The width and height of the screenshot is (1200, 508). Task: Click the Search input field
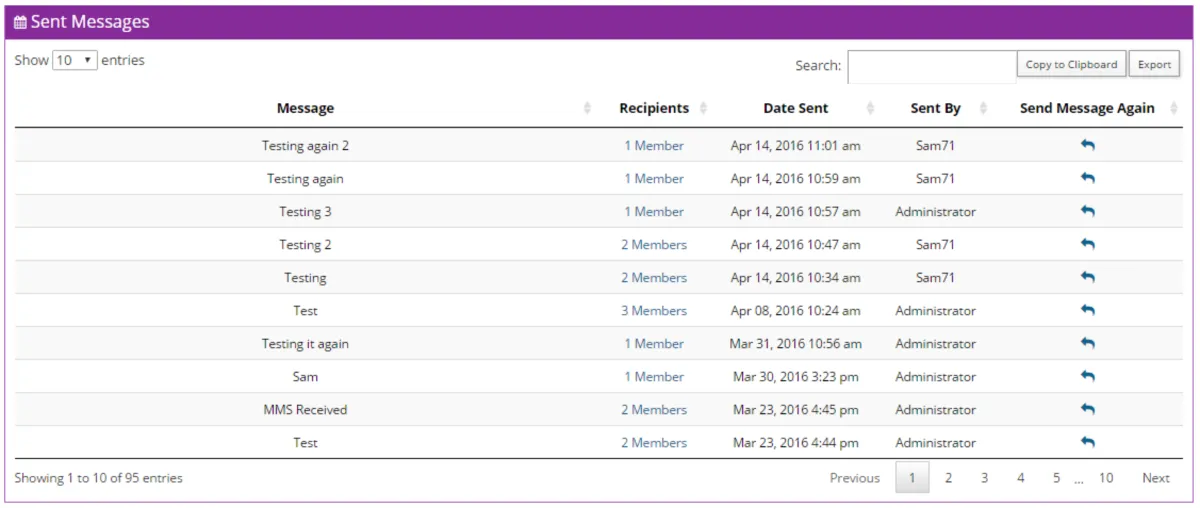click(x=931, y=66)
